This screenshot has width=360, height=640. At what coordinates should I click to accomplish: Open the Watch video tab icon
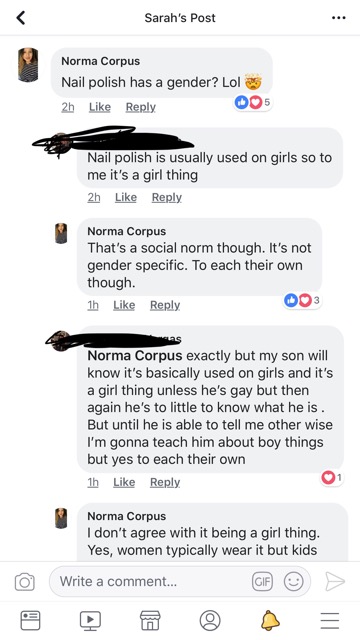[x=90, y=620]
